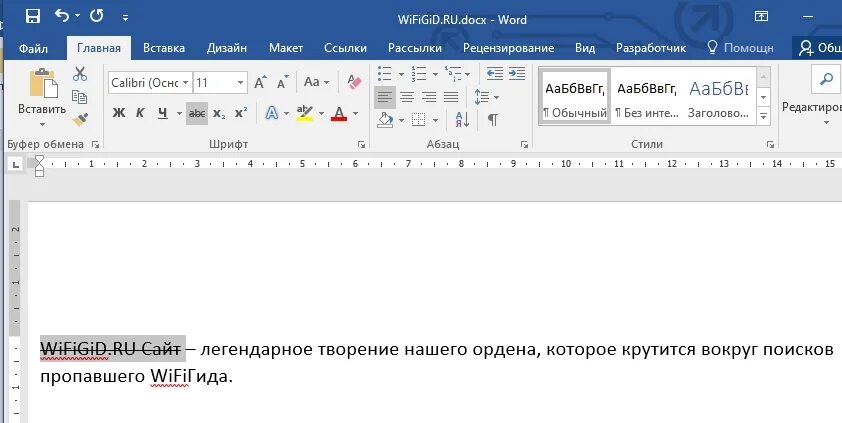Open the Вид tab
The height and width of the screenshot is (423, 842).
pos(585,48)
